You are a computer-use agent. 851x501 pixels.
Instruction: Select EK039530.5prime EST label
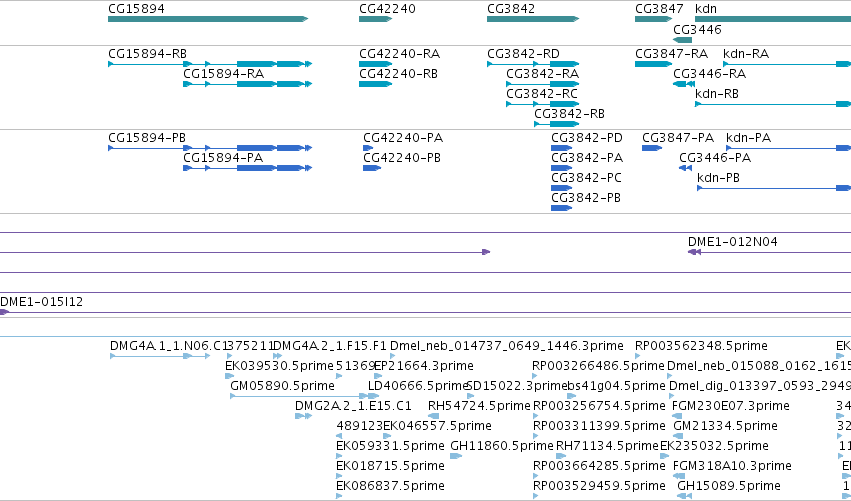(x=279, y=366)
